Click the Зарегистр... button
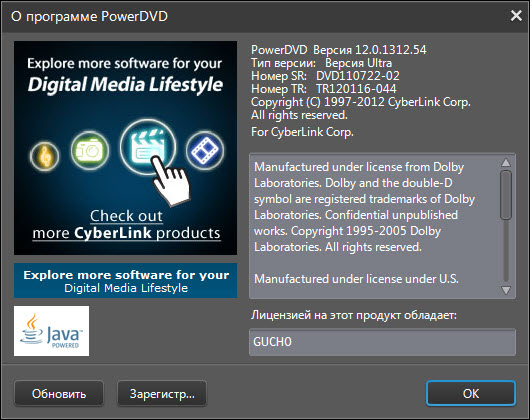 click(162, 394)
